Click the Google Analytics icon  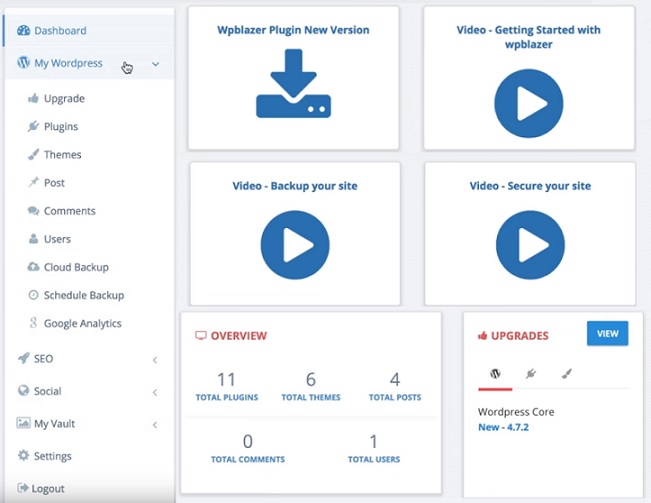pyautogui.click(x=33, y=323)
